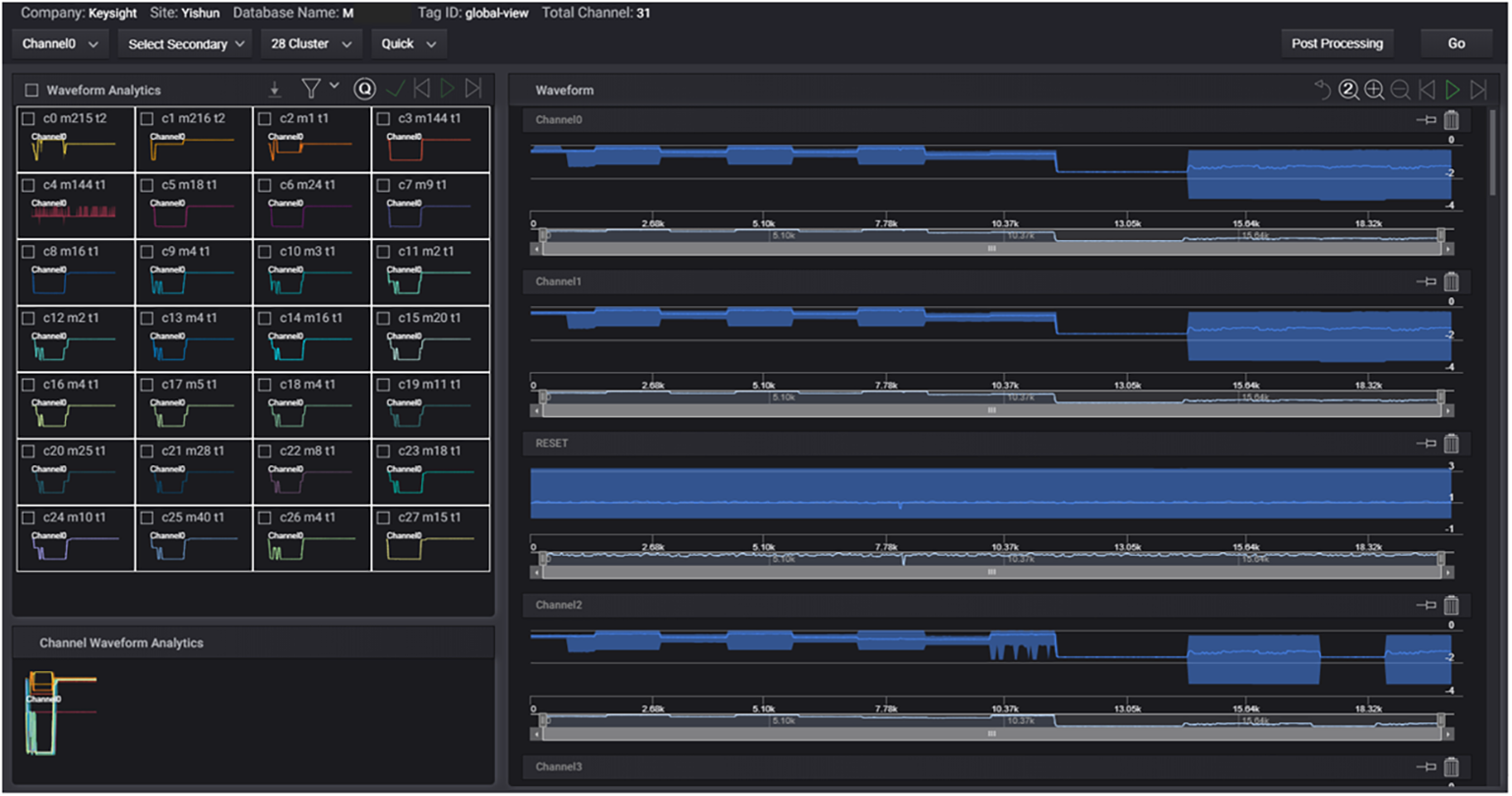Select the c4 m144 t1 cluster checkbox
The image size is (1512, 796).
click(28, 185)
